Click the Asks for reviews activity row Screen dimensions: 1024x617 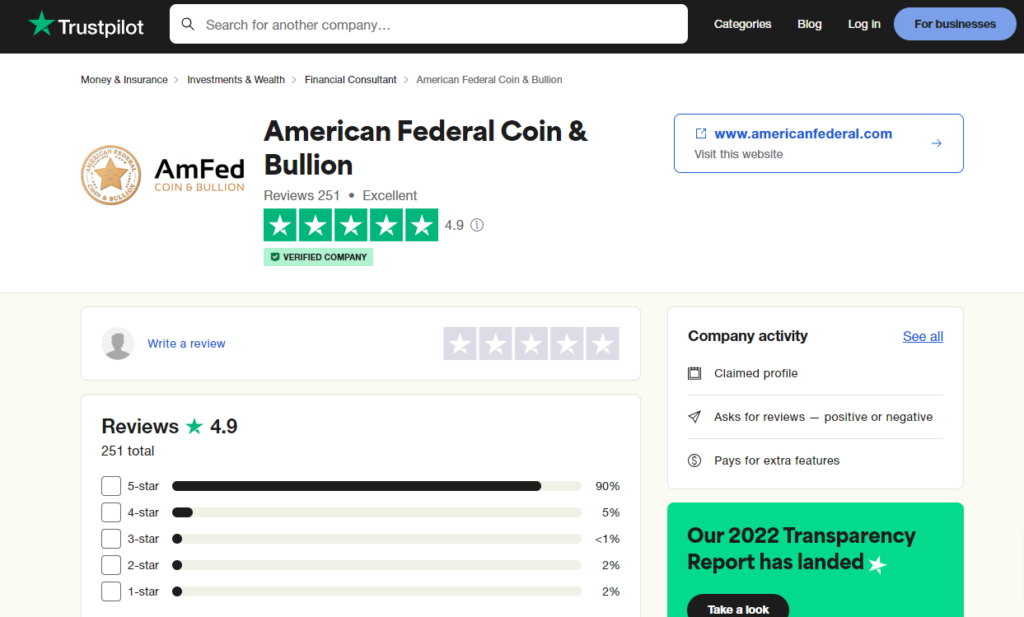(815, 417)
